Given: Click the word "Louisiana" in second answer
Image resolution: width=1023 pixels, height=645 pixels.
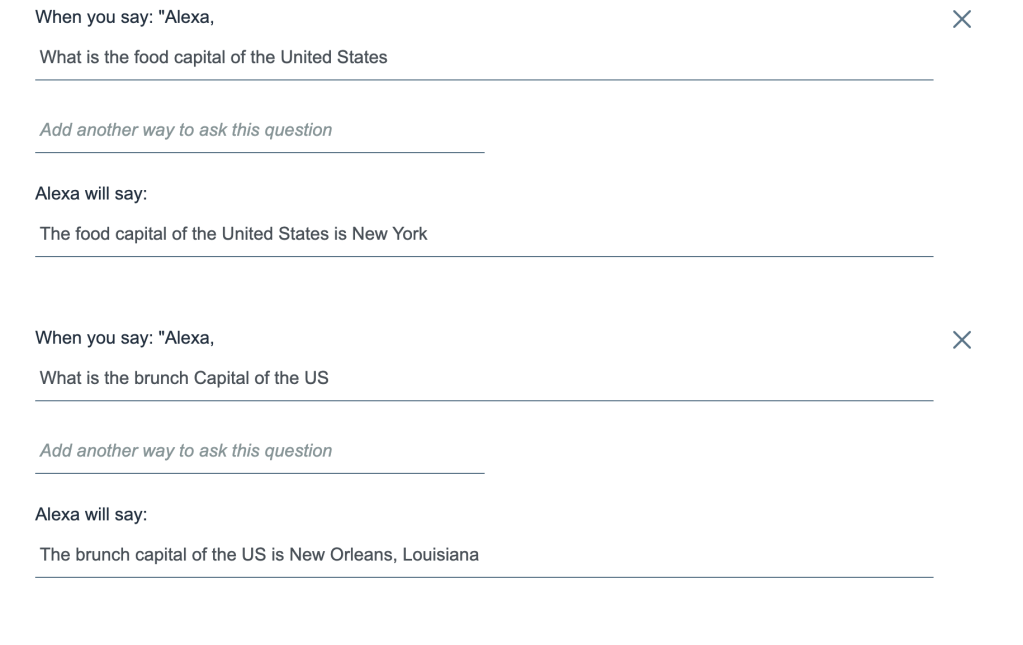Looking at the screenshot, I should point(441,555).
